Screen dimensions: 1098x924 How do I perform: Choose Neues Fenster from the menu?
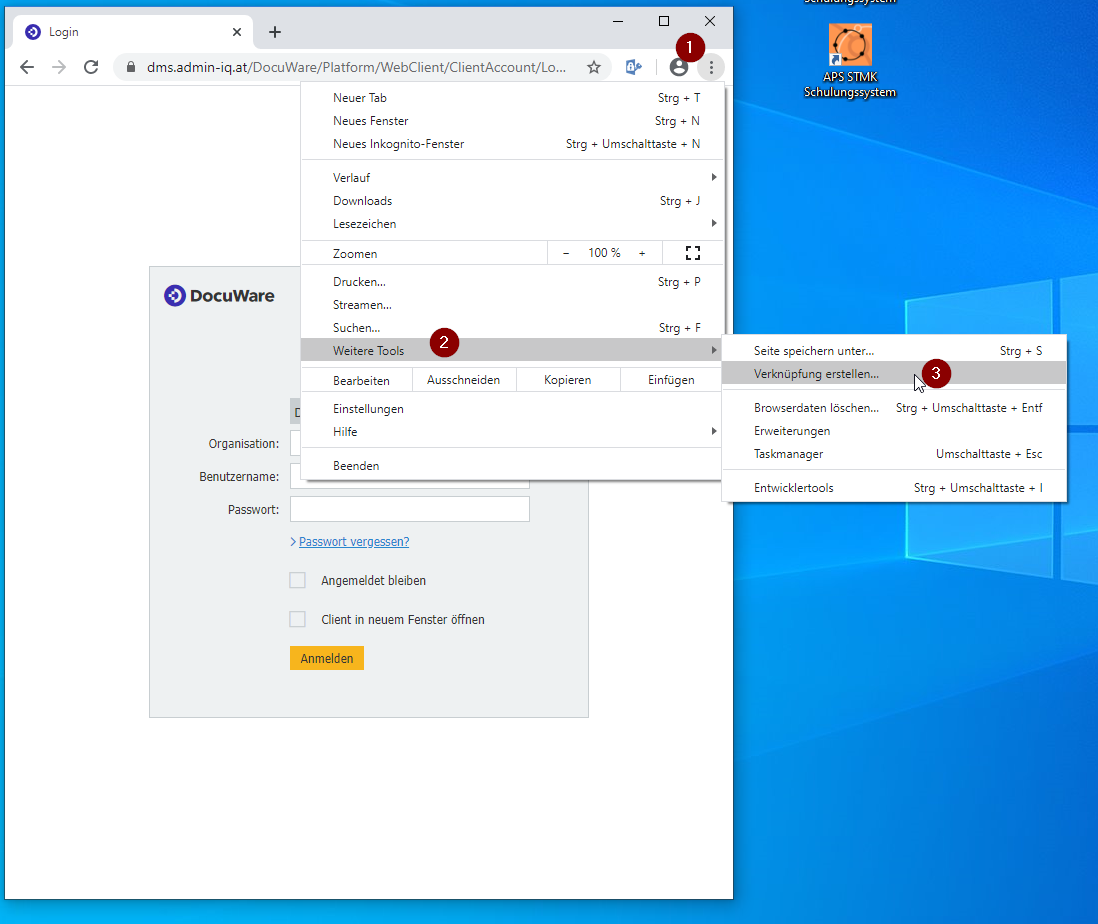point(511,121)
